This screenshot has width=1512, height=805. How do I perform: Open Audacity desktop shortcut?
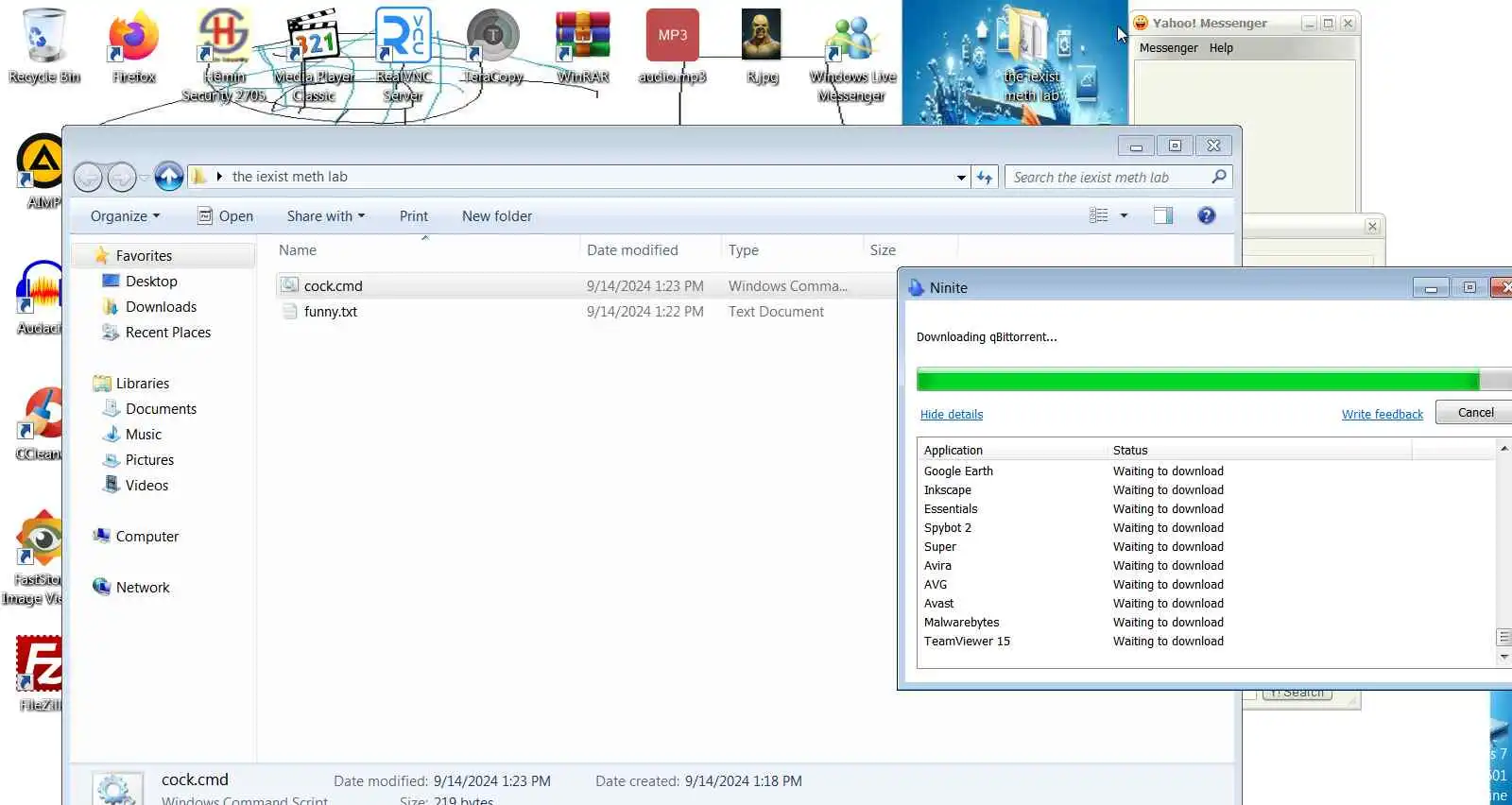tap(40, 298)
